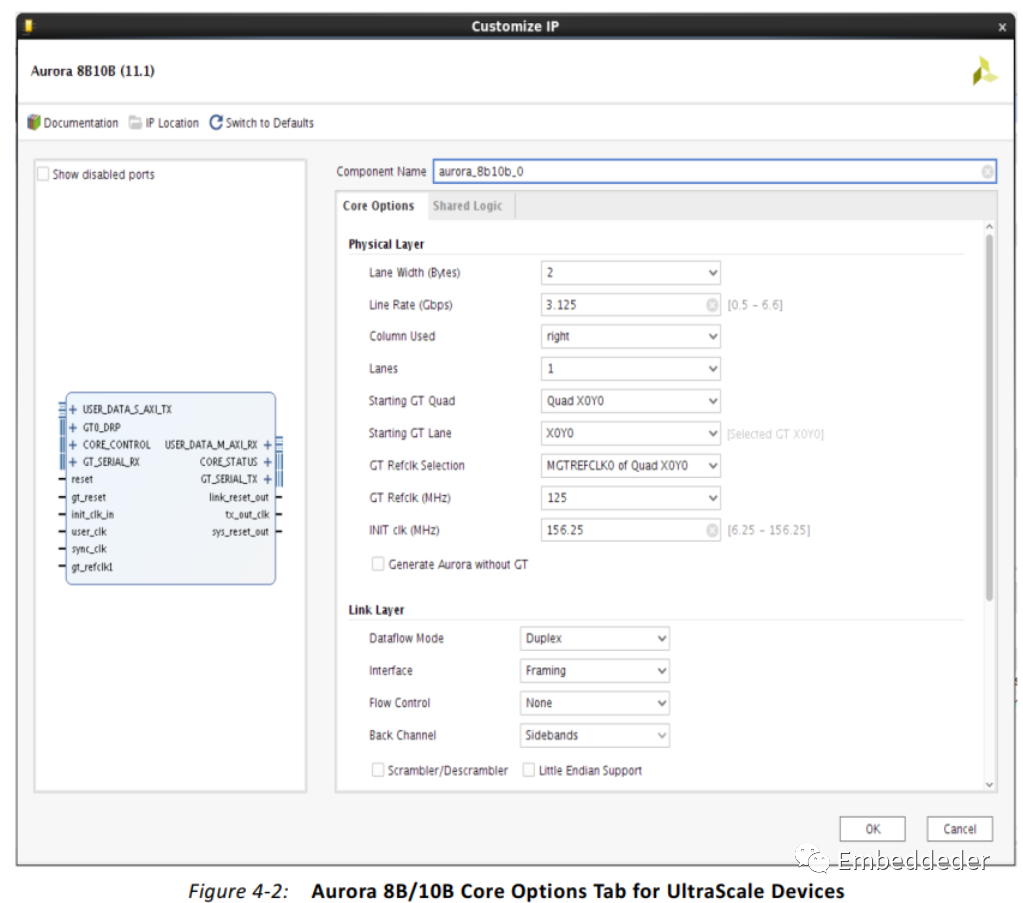
Task: Click the scrollbar up arrow
Action: (989, 226)
